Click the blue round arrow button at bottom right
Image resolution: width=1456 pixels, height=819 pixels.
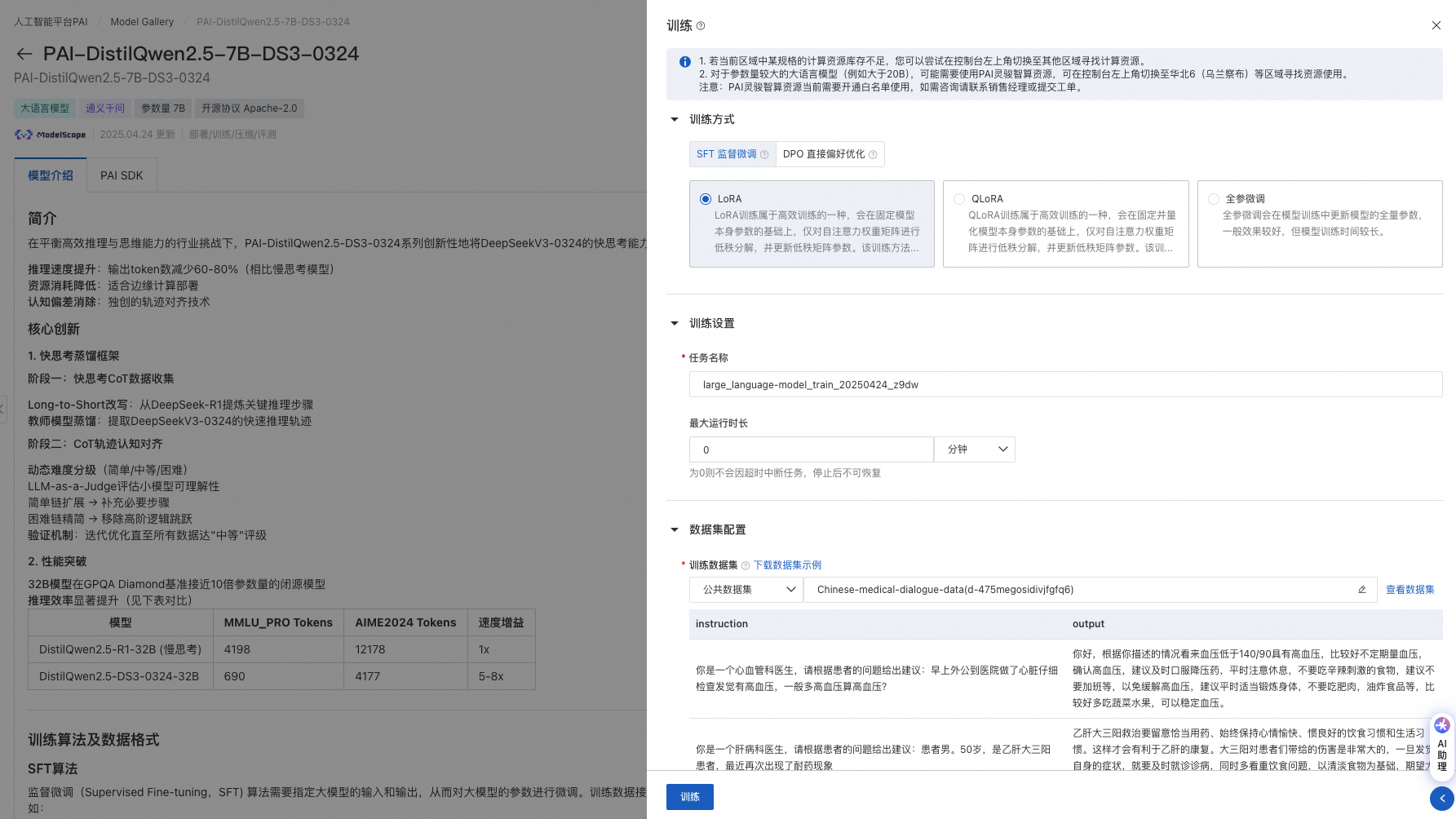1442,799
